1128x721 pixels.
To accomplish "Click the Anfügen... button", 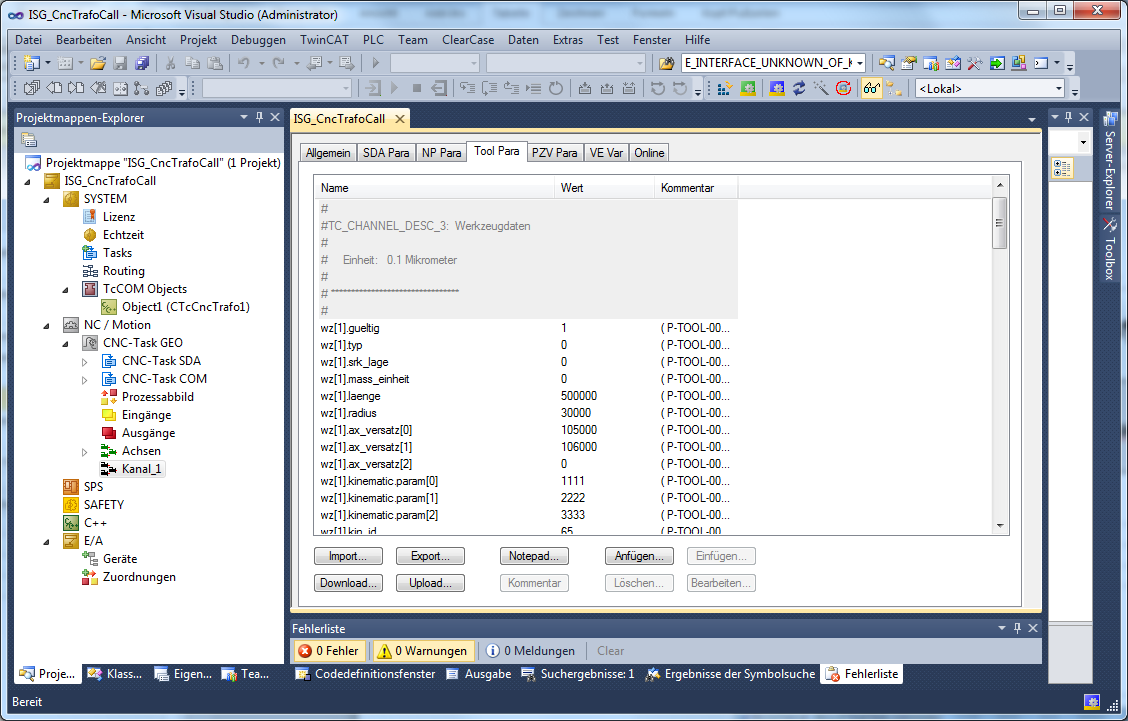I will coord(640,556).
